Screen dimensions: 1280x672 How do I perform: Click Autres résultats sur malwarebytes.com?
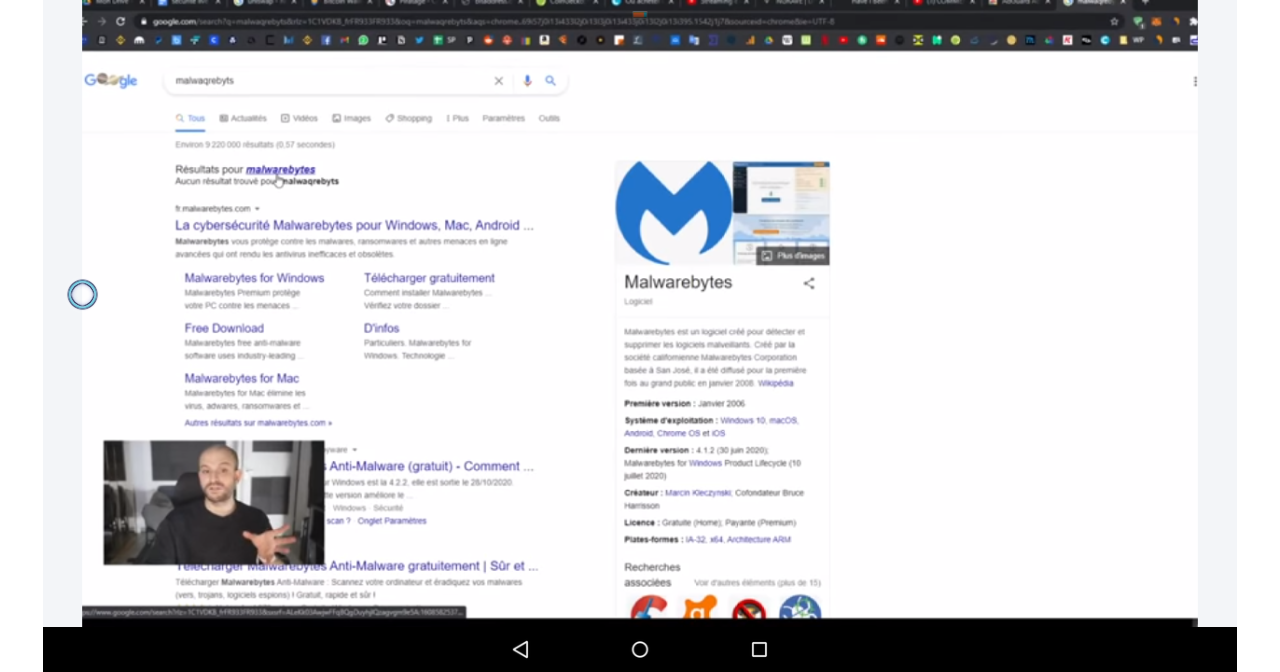[258, 423]
